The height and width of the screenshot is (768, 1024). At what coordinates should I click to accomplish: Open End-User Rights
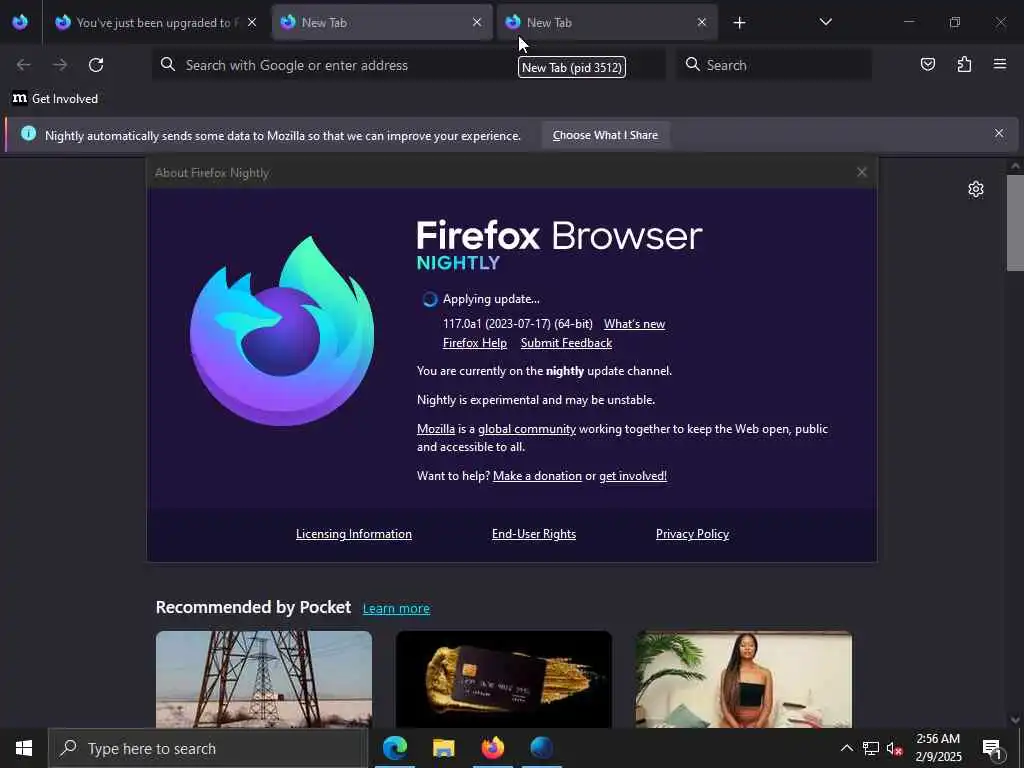point(534,534)
